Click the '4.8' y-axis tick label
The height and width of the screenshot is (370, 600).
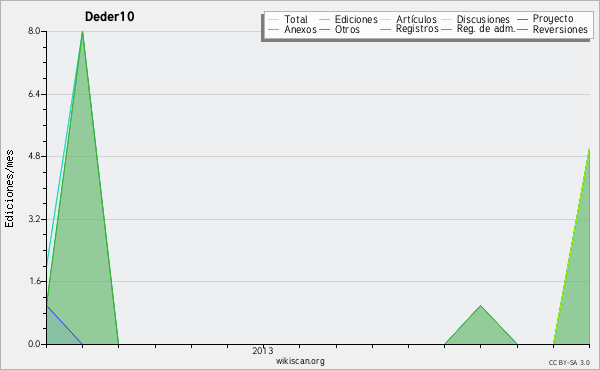34,156
